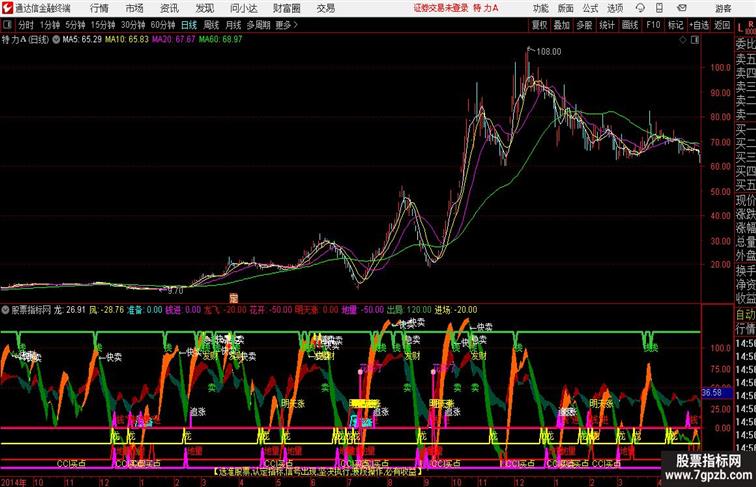The image size is (756, 487).
Task: Open the 市场 menu
Action: pyautogui.click(x=135, y=8)
